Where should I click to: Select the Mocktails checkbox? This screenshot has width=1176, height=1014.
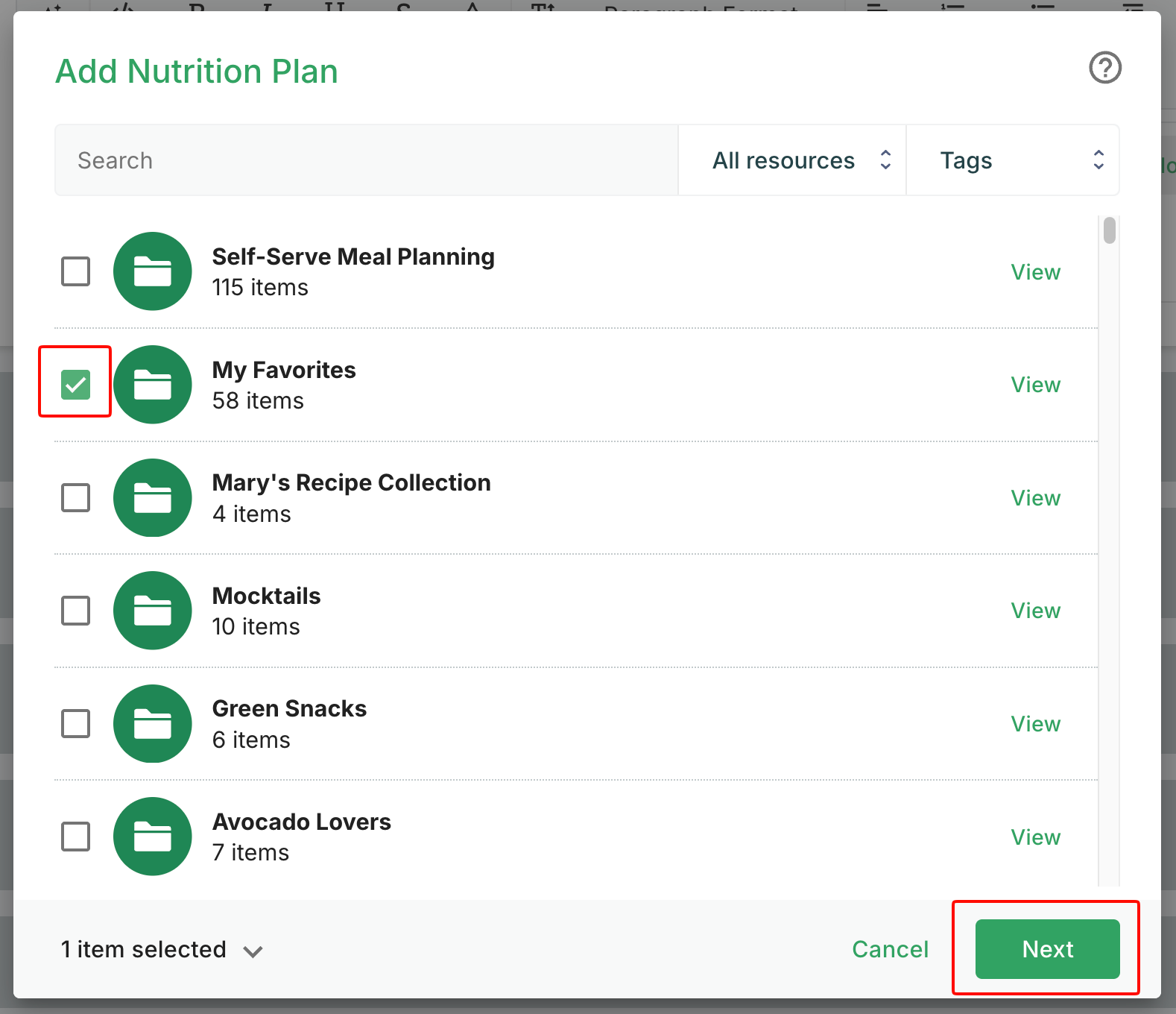(x=75, y=611)
